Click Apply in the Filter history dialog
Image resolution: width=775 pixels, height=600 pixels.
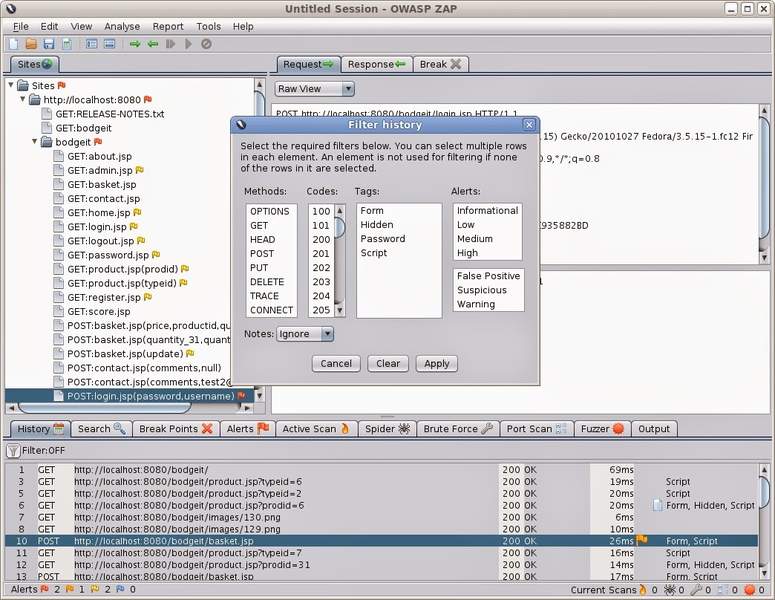[x=436, y=363]
